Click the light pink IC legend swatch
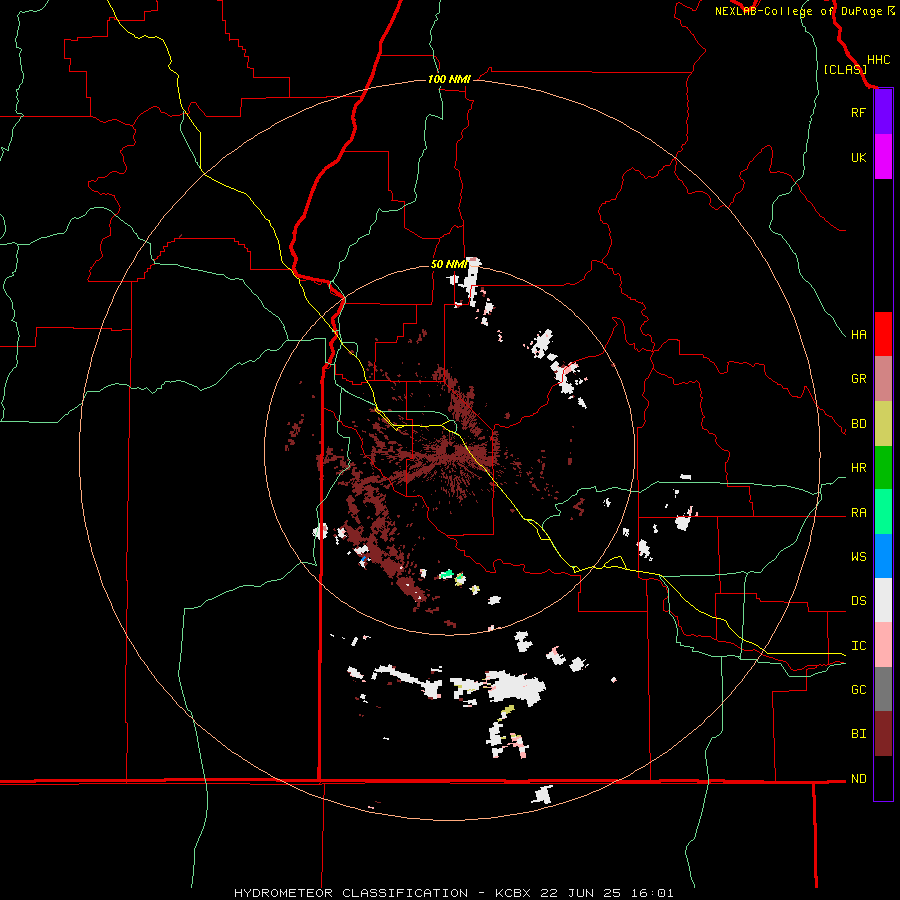The image size is (900, 900). coord(883,645)
